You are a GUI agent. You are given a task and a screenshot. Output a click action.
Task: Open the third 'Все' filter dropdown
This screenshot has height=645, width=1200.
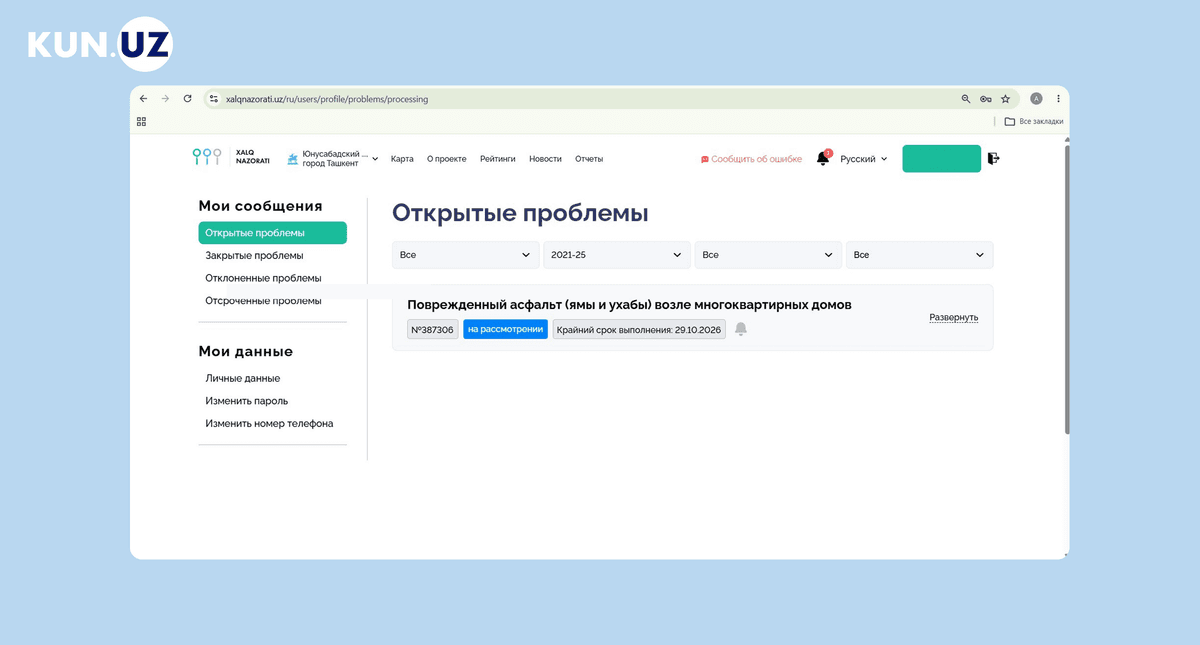(x=768, y=255)
